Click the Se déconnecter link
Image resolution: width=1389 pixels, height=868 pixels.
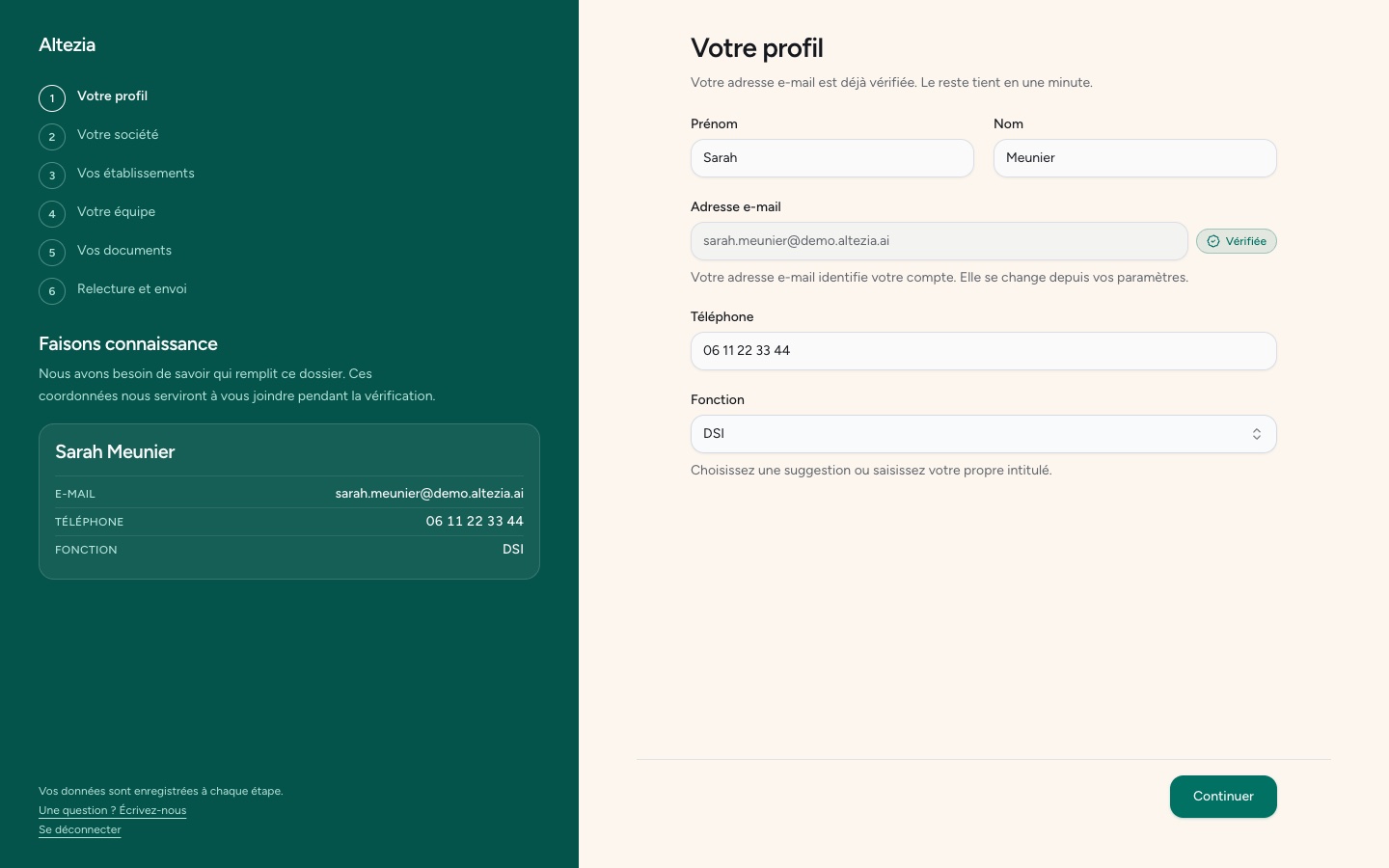(x=80, y=829)
